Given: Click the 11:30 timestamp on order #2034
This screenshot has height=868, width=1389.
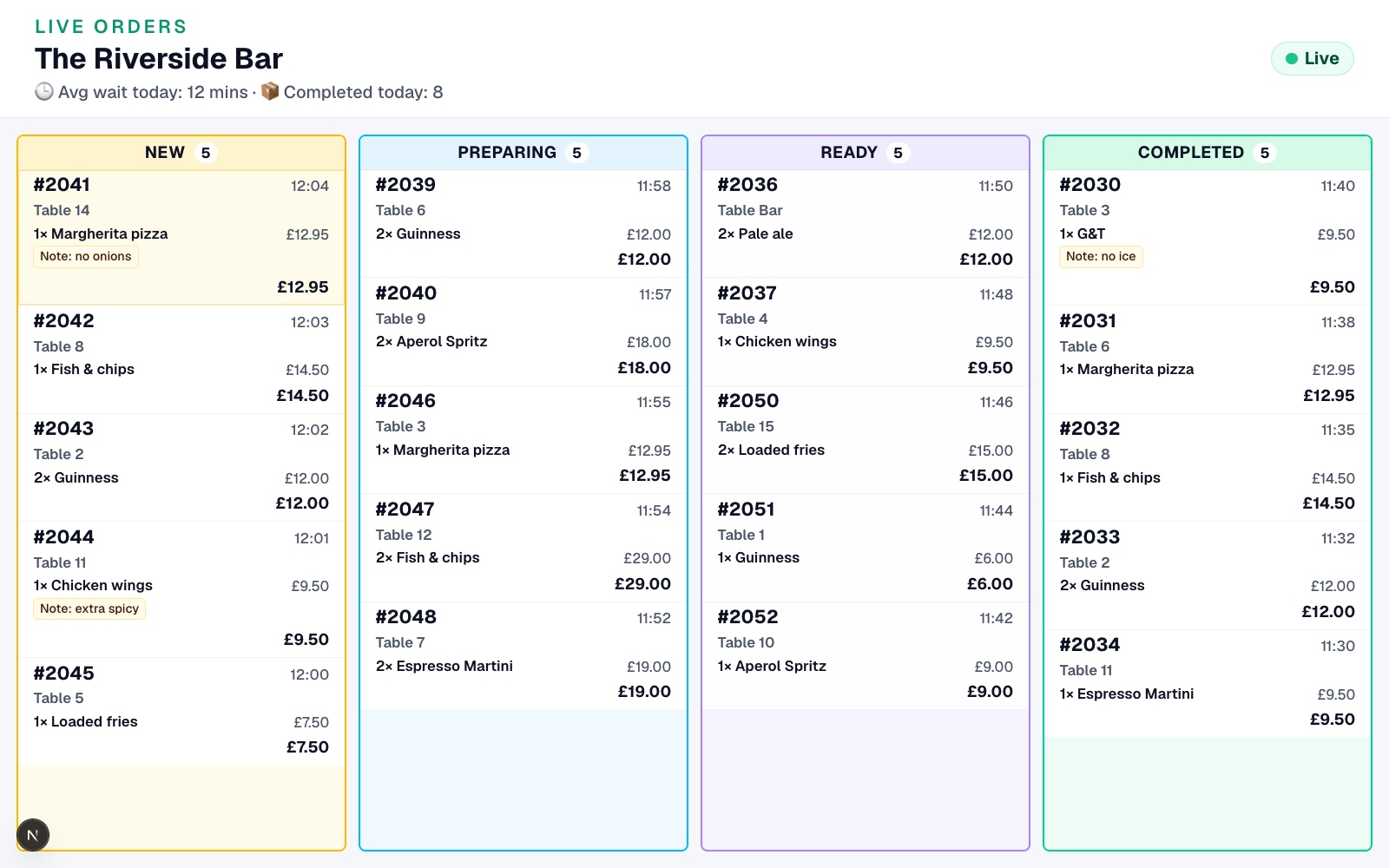Looking at the screenshot, I should point(1338,646).
